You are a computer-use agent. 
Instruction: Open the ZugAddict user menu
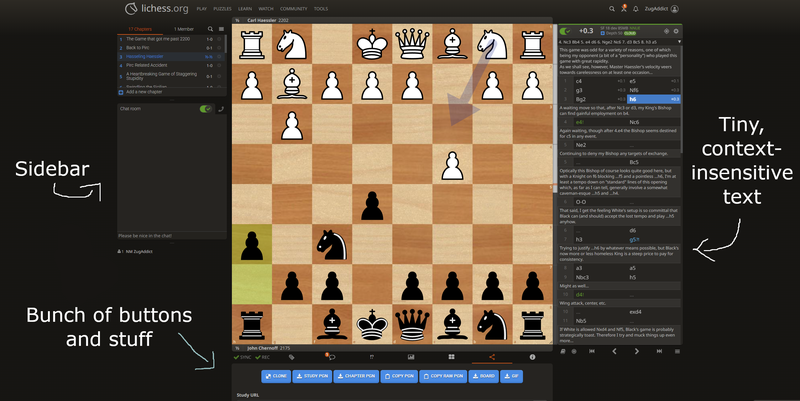[661, 9]
